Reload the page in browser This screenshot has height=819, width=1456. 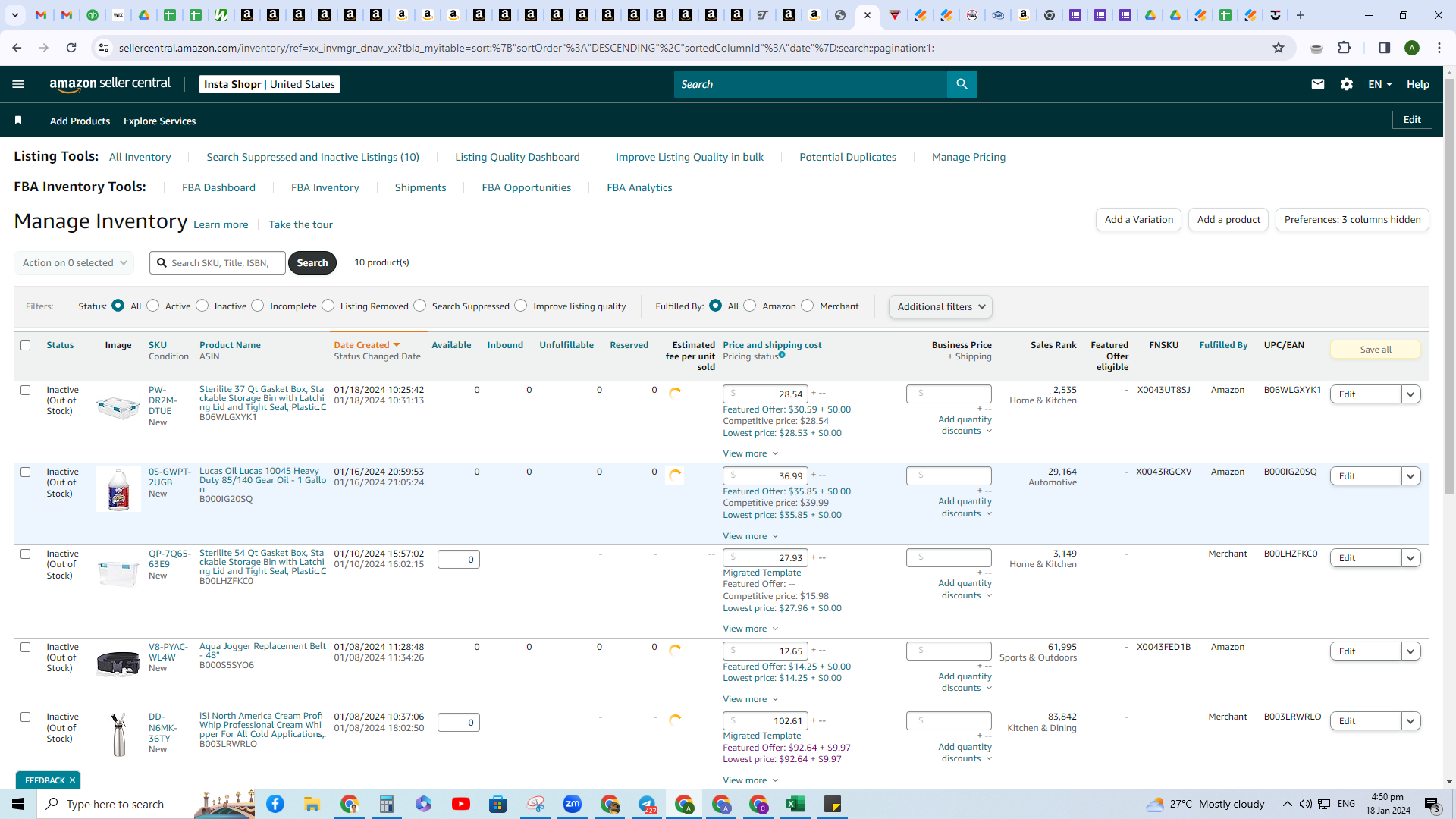71,48
